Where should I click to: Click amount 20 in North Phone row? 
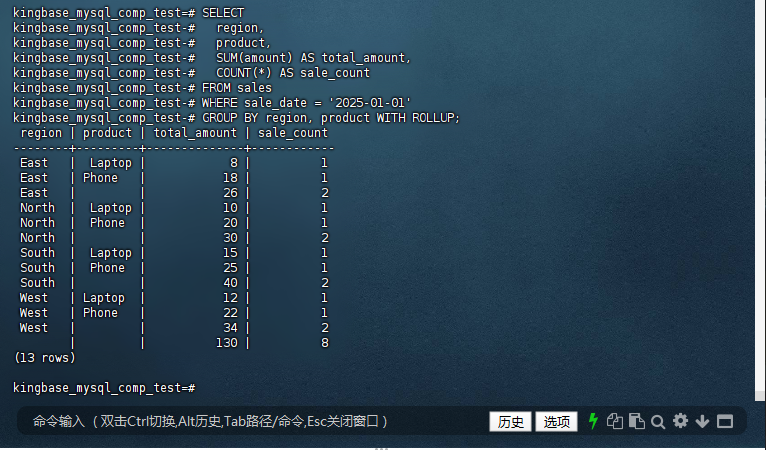230,223
